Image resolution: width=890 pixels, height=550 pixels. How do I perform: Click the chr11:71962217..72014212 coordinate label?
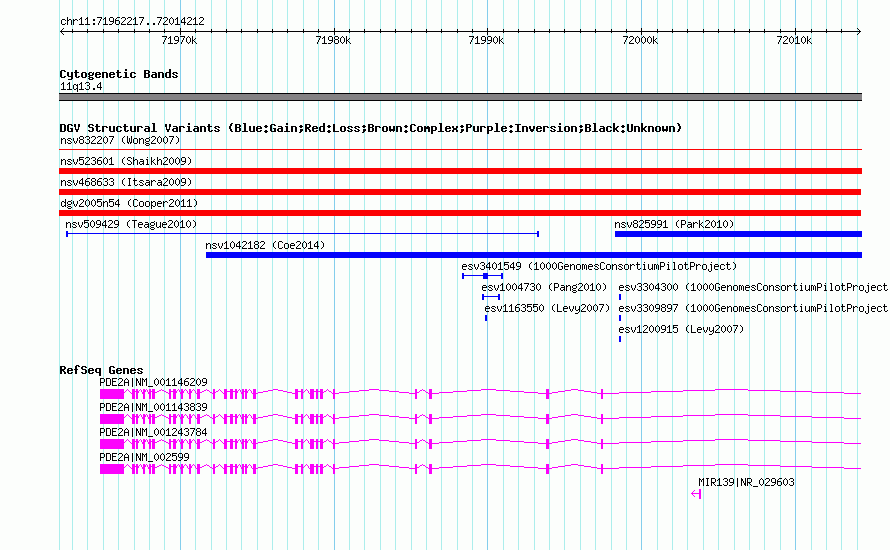[132, 22]
